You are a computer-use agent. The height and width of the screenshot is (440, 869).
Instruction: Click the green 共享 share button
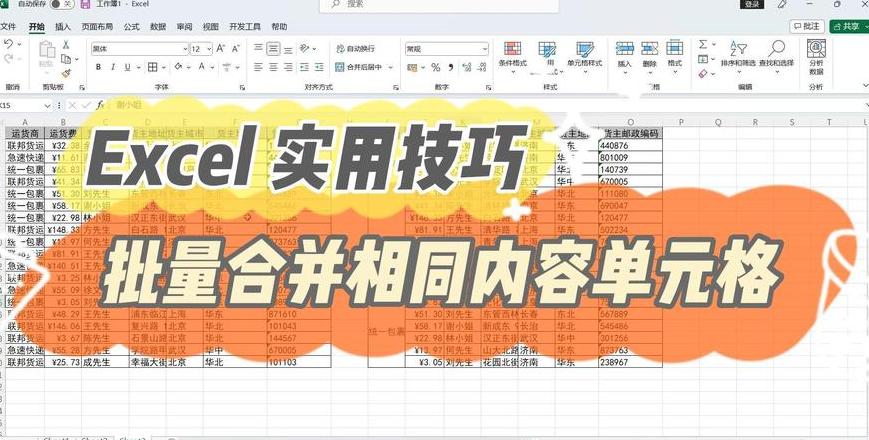(x=849, y=26)
